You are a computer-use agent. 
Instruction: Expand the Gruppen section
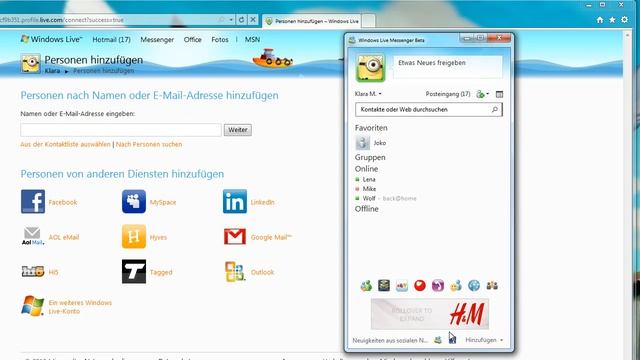pos(370,157)
